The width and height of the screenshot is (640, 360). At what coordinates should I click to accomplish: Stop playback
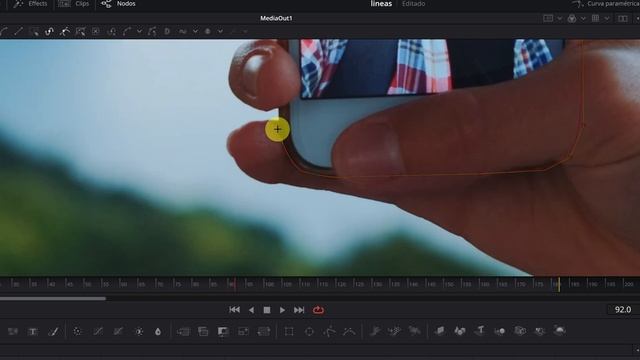[x=267, y=310]
